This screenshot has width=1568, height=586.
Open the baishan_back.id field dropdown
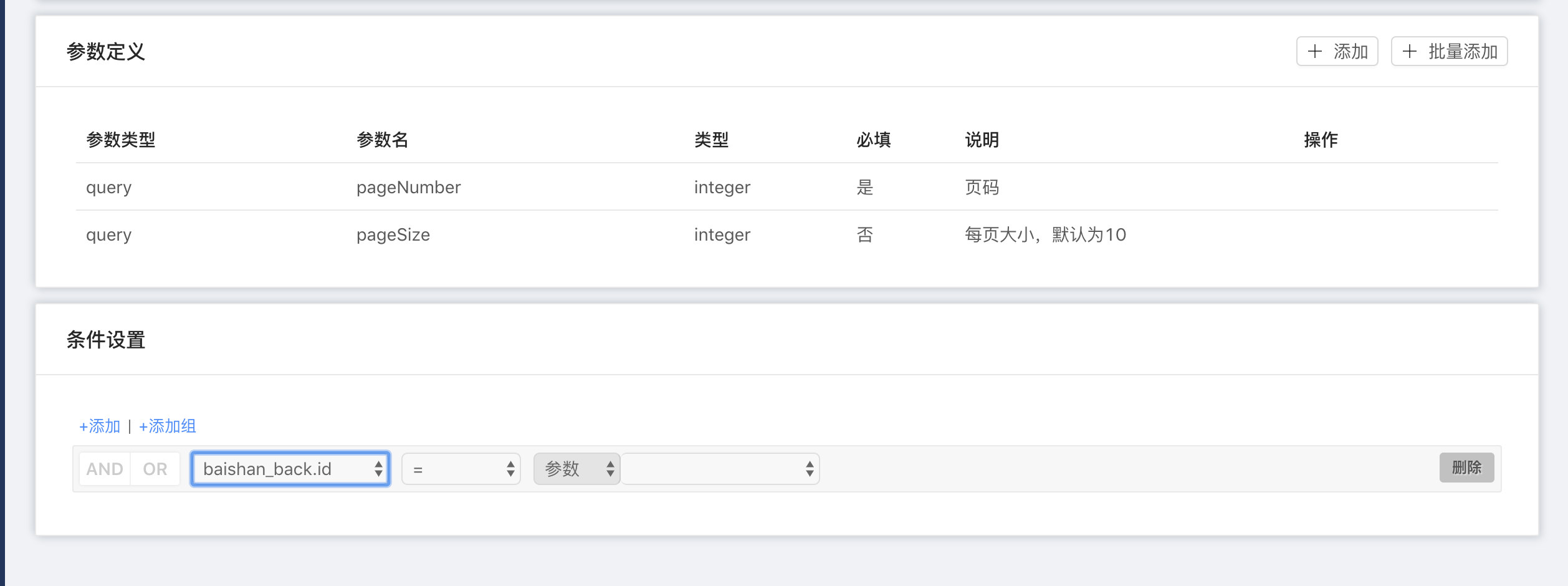tap(290, 469)
